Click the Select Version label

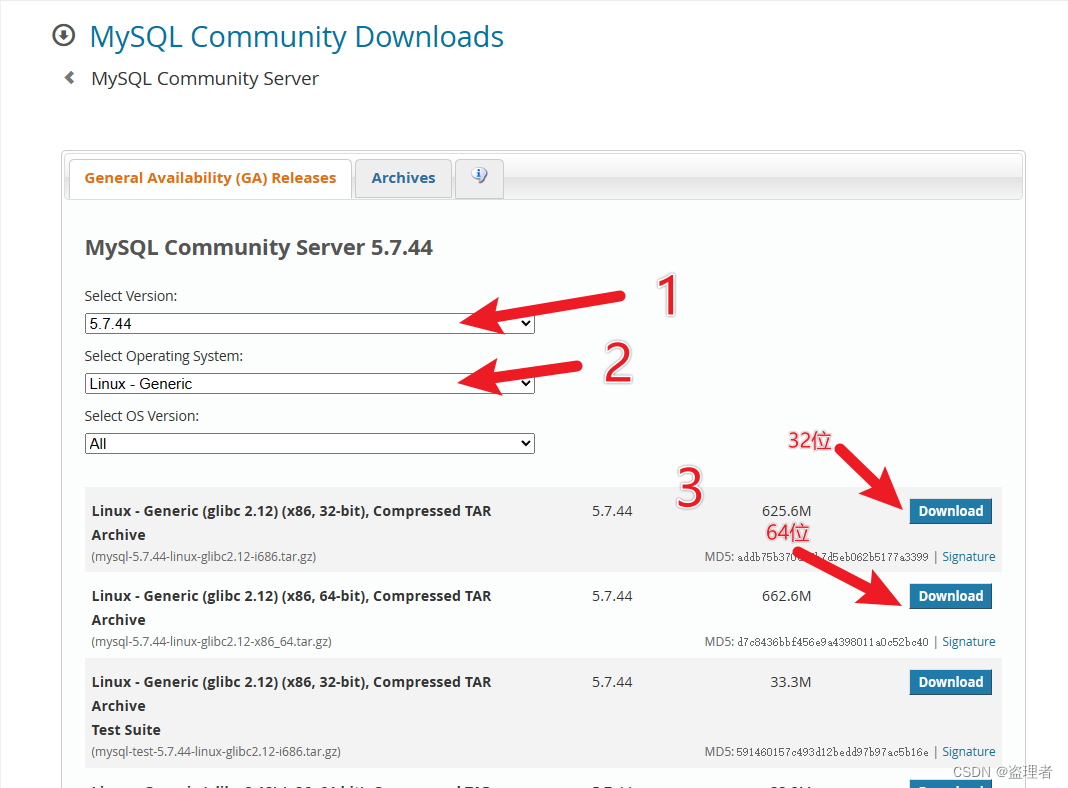[x=131, y=296]
